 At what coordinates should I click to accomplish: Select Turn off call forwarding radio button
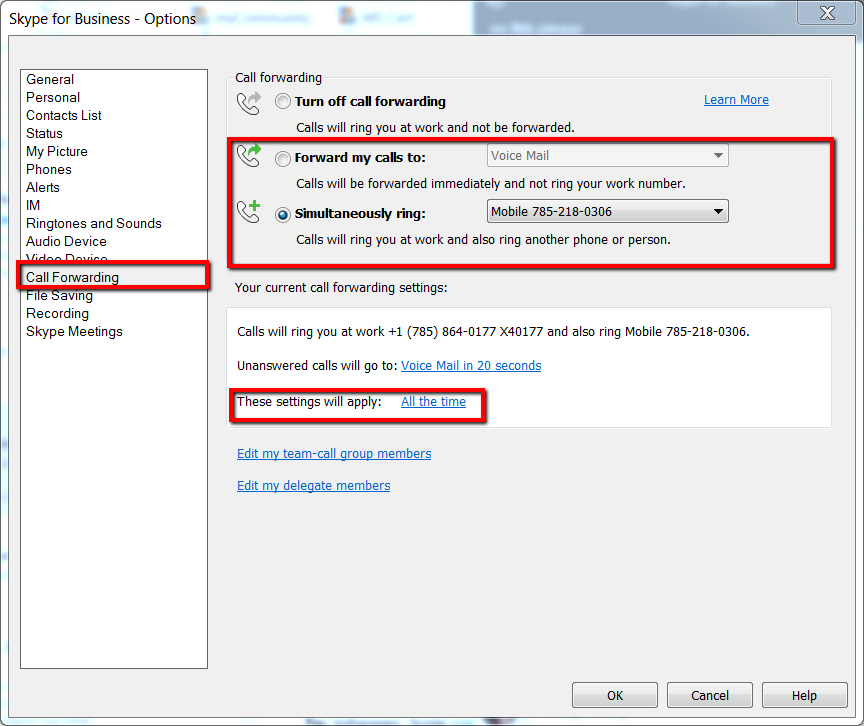[x=283, y=101]
